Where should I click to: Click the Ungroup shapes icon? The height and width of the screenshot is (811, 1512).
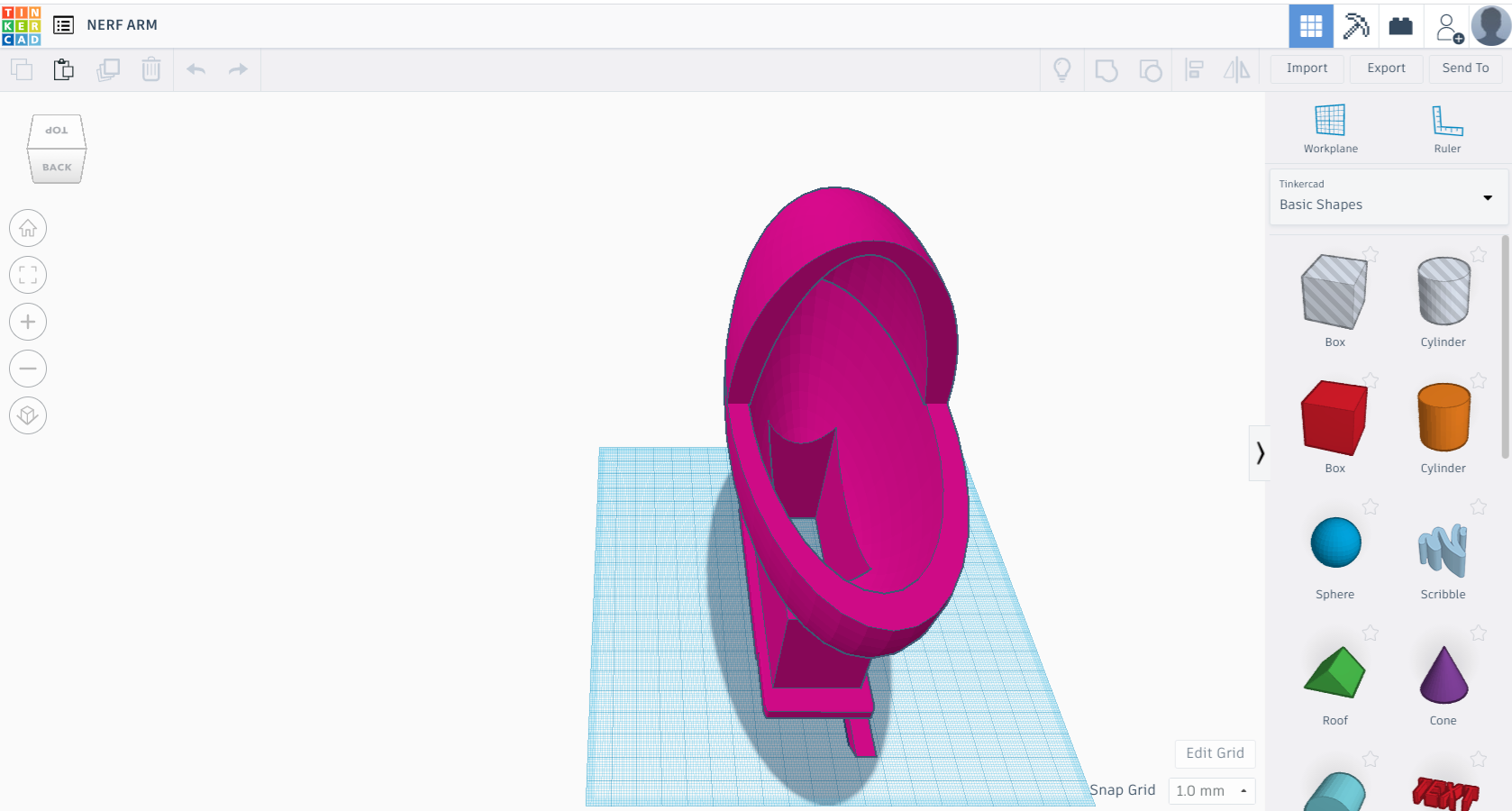(1151, 69)
